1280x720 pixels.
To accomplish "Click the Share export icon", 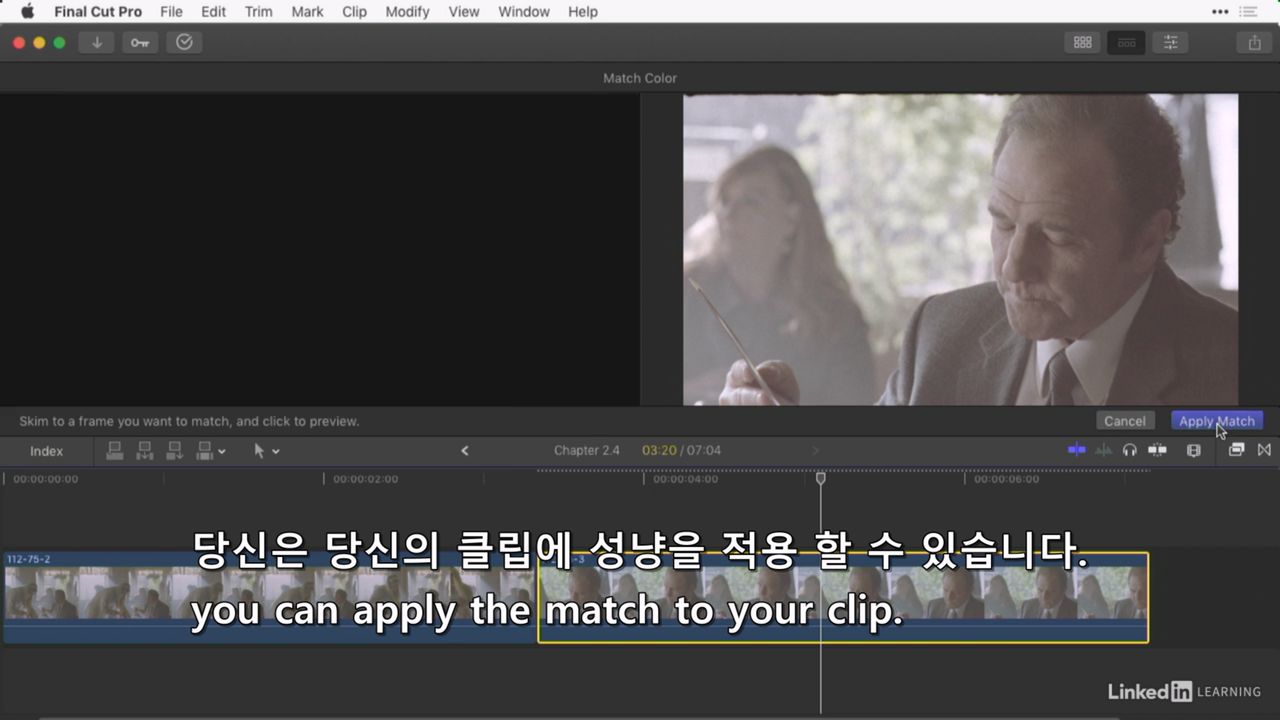I will [1254, 42].
